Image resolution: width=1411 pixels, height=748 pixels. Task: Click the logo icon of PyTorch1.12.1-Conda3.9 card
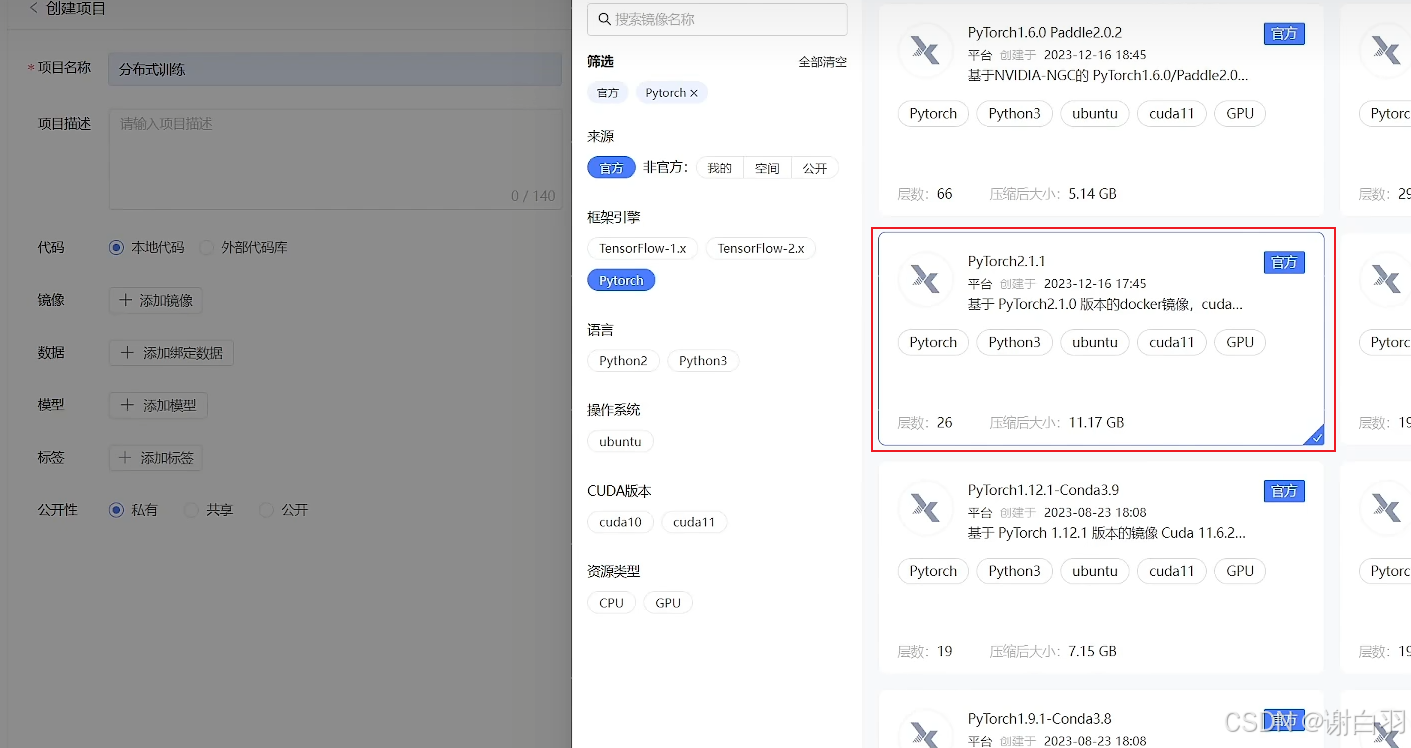[x=925, y=509]
